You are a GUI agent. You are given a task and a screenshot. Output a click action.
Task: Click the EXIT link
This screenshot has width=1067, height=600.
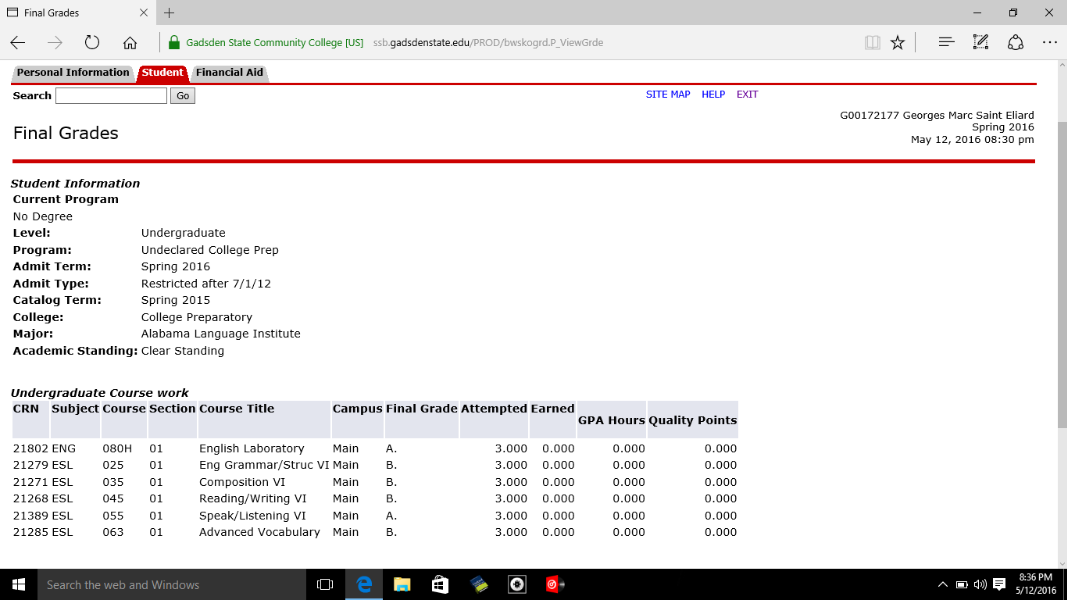coord(747,95)
